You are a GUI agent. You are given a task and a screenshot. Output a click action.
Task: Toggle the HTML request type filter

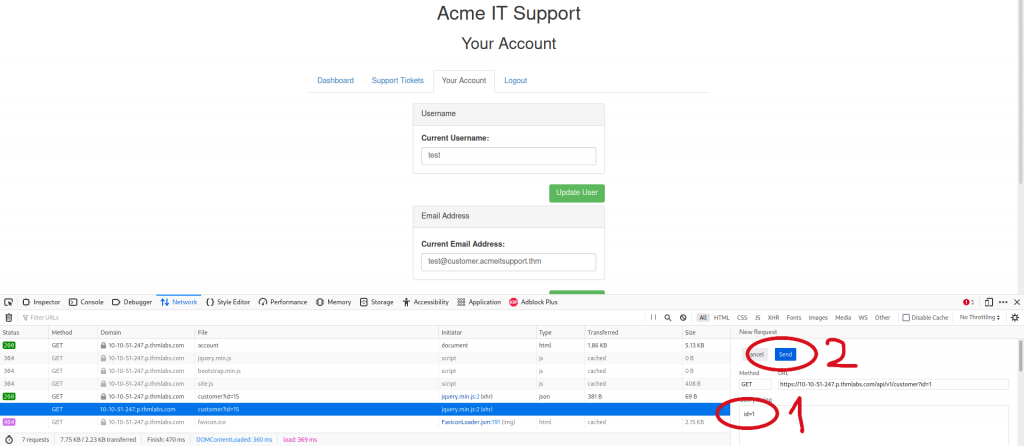(x=721, y=317)
